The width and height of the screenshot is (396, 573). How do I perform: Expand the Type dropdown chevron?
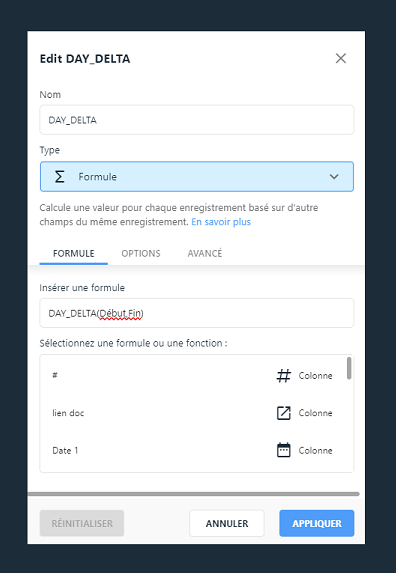tap(334, 177)
